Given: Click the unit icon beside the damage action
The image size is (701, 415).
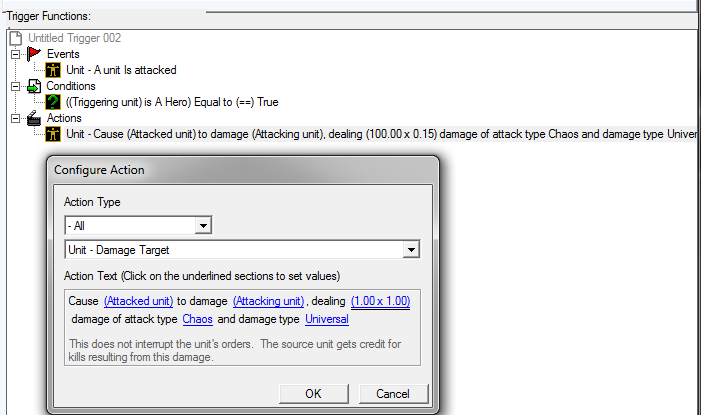Looking at the screenshot, I should [x=53, y=134].
